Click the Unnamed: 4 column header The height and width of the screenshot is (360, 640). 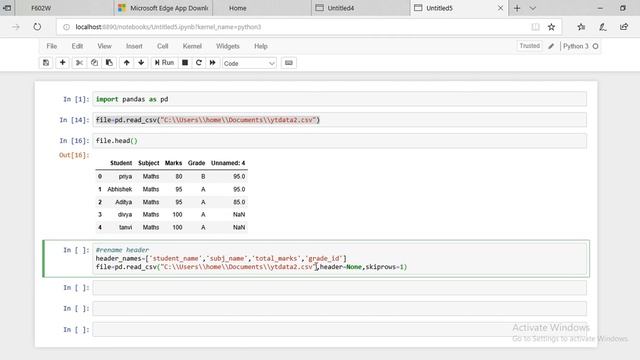click(x=228, y=163)
